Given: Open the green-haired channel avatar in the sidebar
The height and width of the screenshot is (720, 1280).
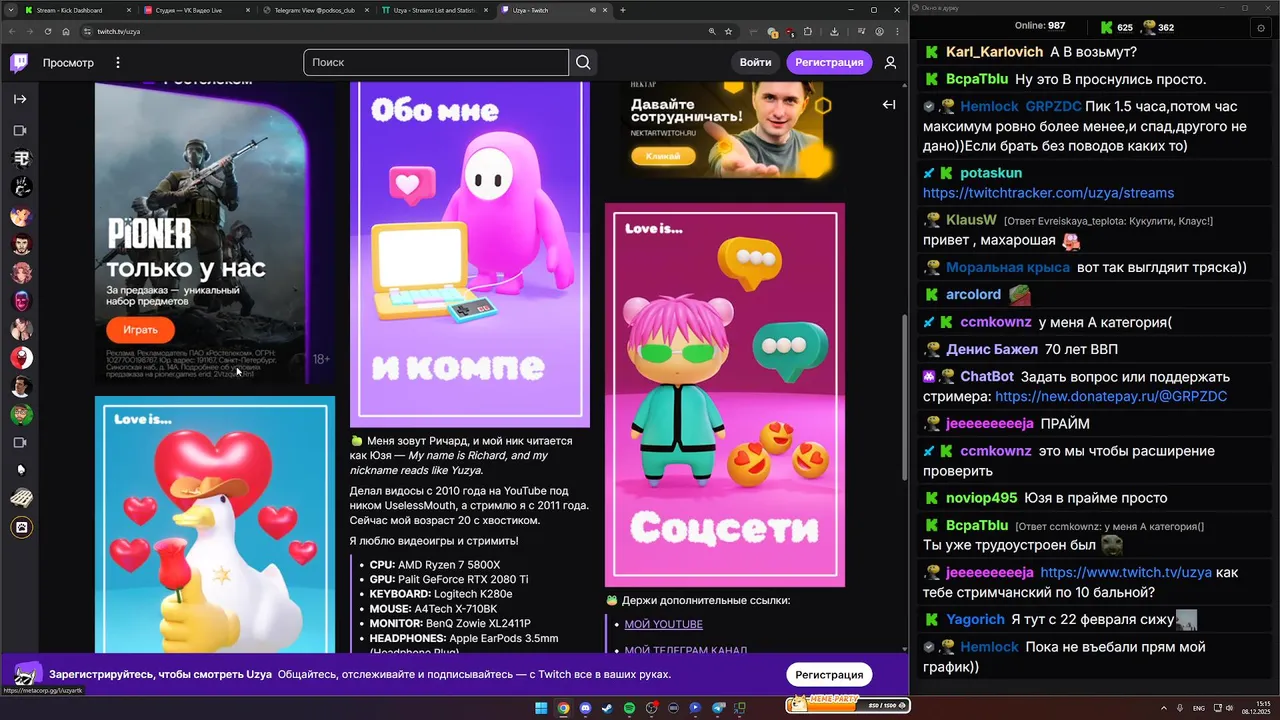Looking at the screenshot, I should pos(21,414).
